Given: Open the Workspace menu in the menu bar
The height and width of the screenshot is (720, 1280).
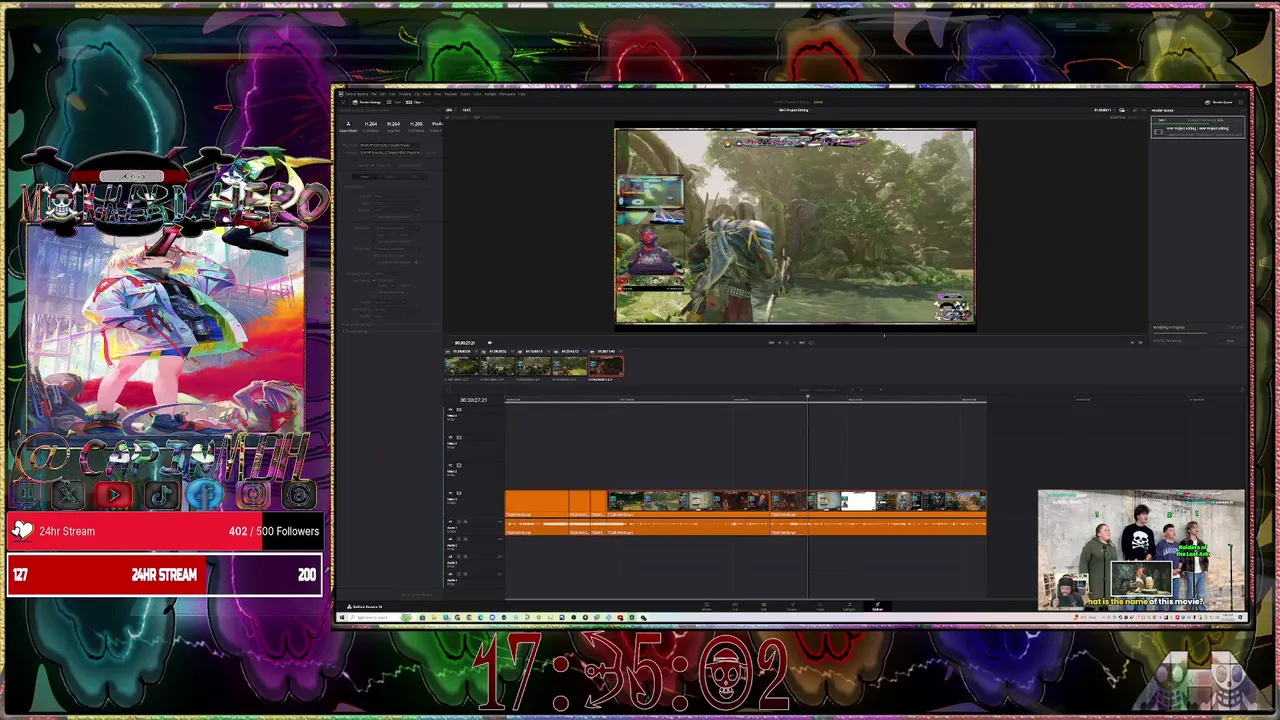Looking at the screenshot, I should point(507,94).
